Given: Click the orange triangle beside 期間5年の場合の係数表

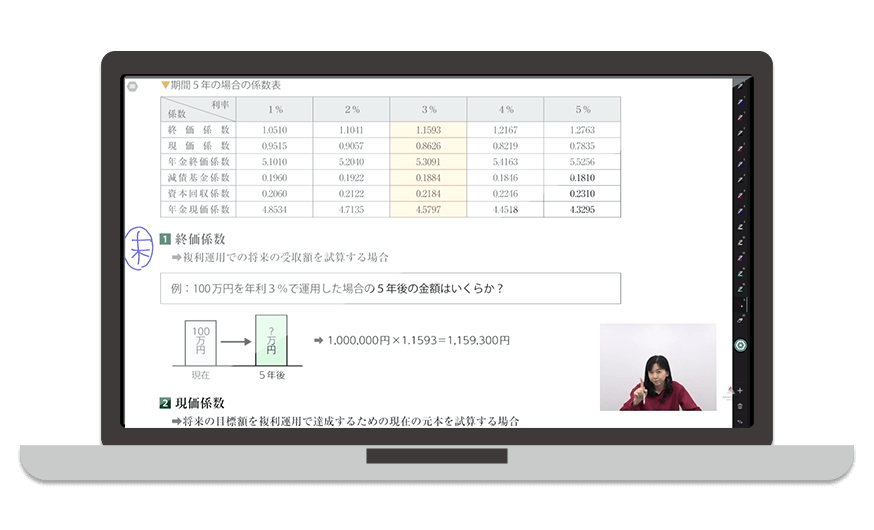Looking at the screenshot, I should point(165,85).
